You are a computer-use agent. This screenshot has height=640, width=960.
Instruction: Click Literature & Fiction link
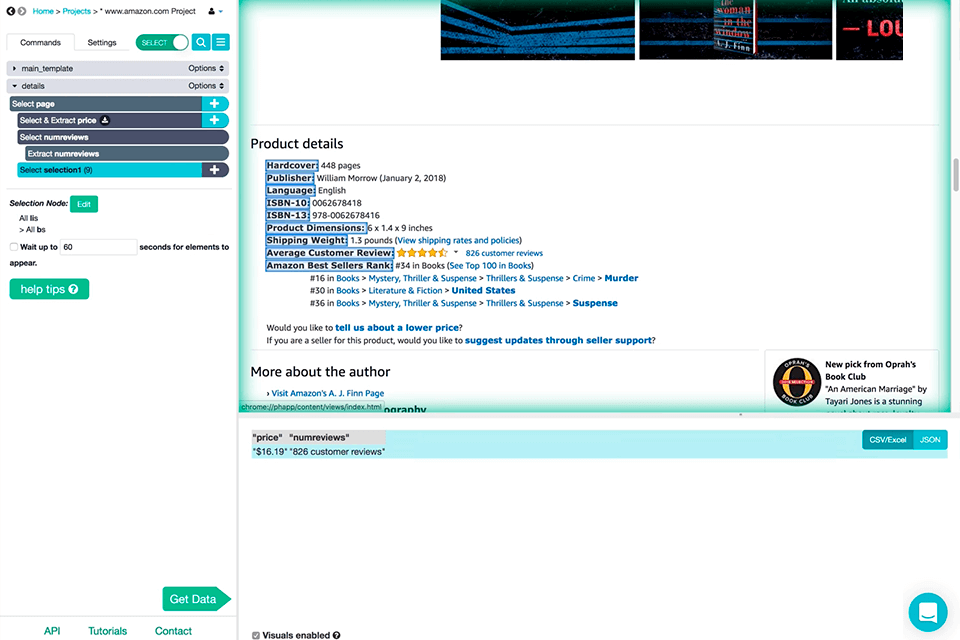[x=405, y=290]
